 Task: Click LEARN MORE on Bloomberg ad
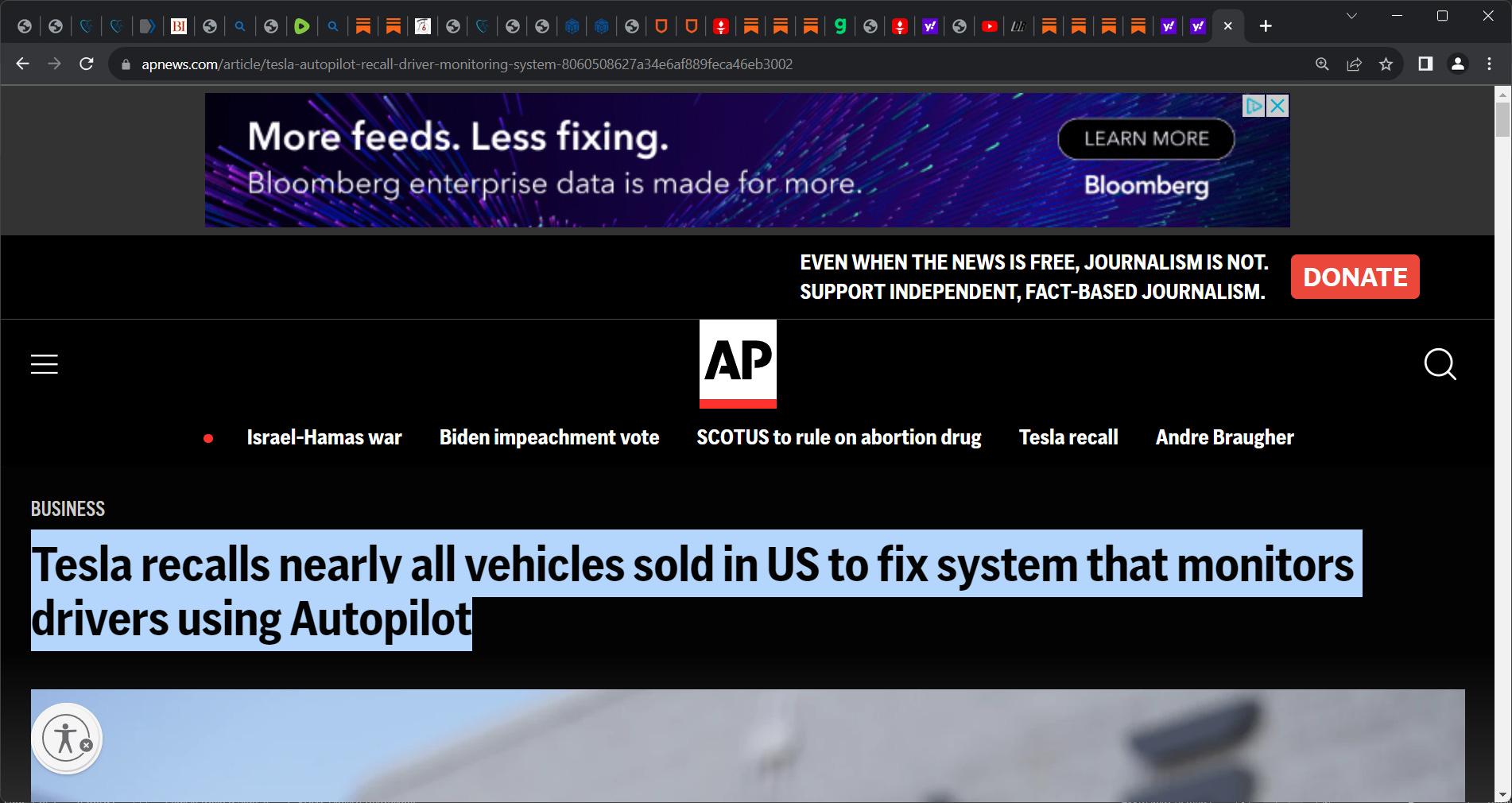1146,139
